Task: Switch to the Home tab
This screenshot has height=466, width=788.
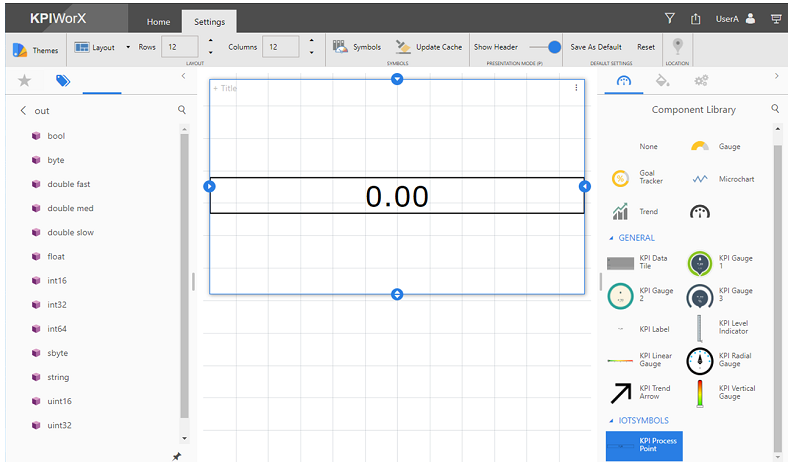Action: point(158,21)
